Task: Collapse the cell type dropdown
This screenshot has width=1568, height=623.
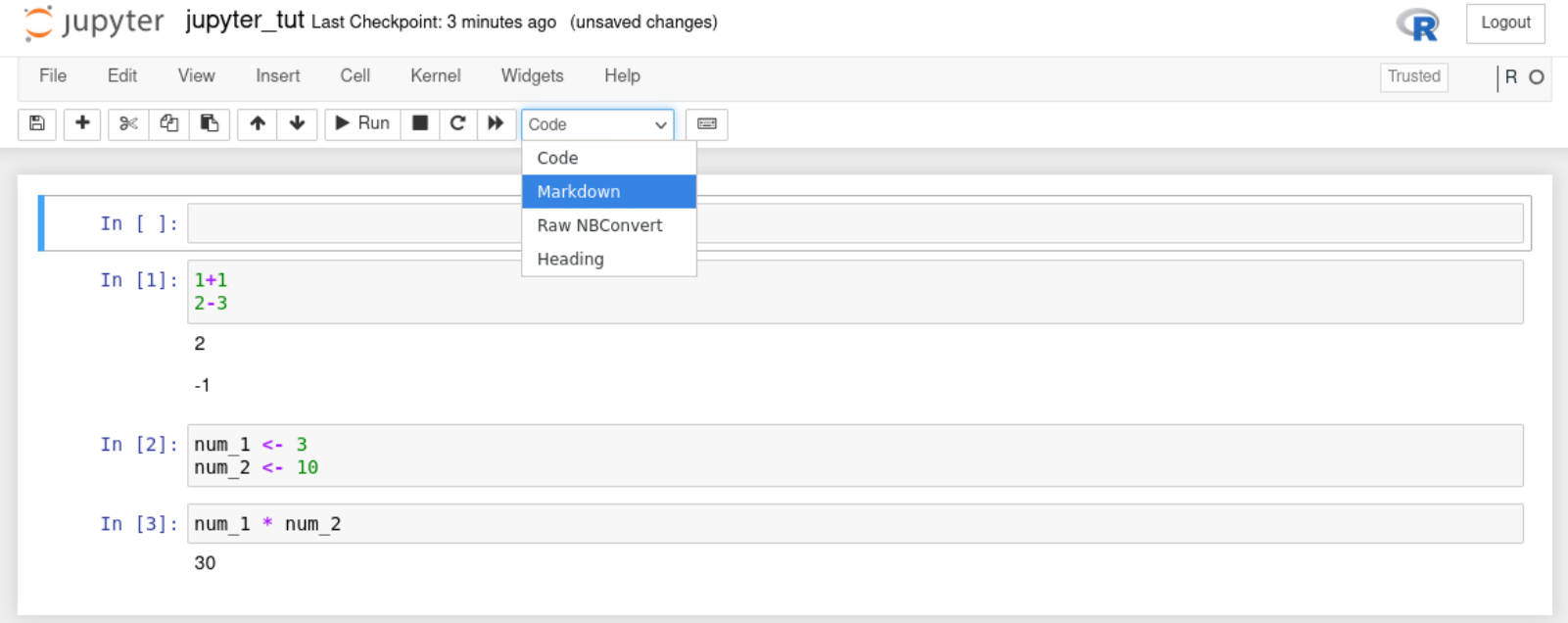Action: point(597,124)
